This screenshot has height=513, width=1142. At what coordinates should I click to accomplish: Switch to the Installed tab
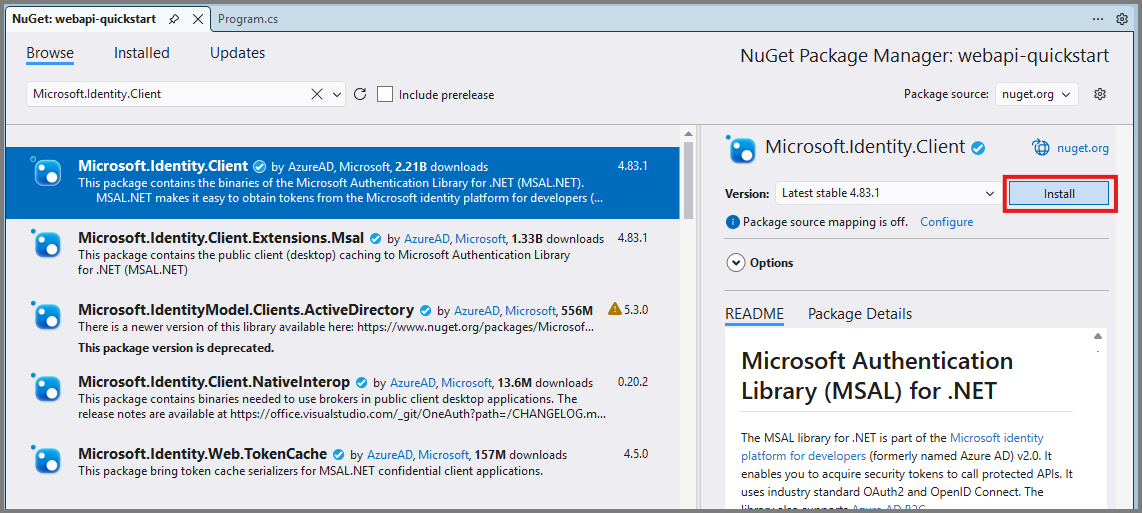pos(141,53)
